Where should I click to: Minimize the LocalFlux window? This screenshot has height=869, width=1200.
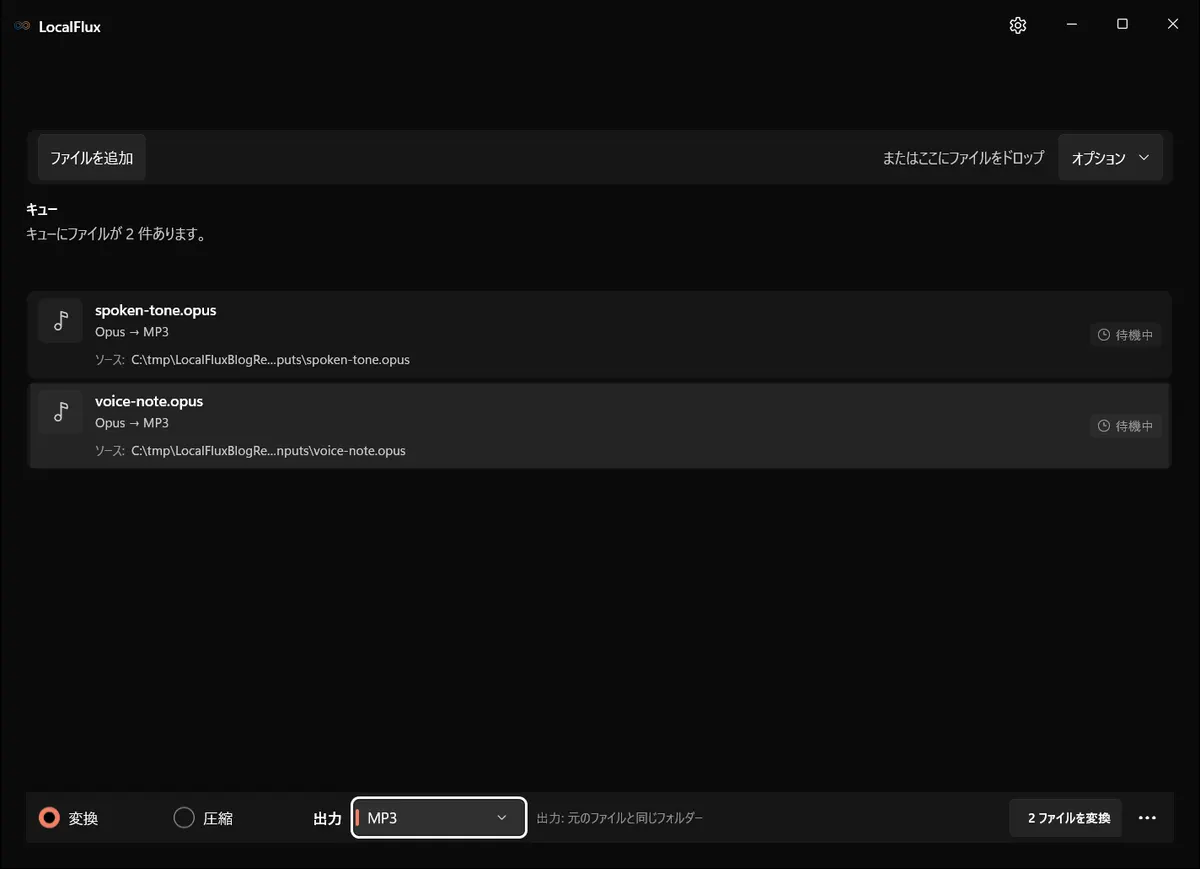pyautogui.click(x=1071, y=25)
